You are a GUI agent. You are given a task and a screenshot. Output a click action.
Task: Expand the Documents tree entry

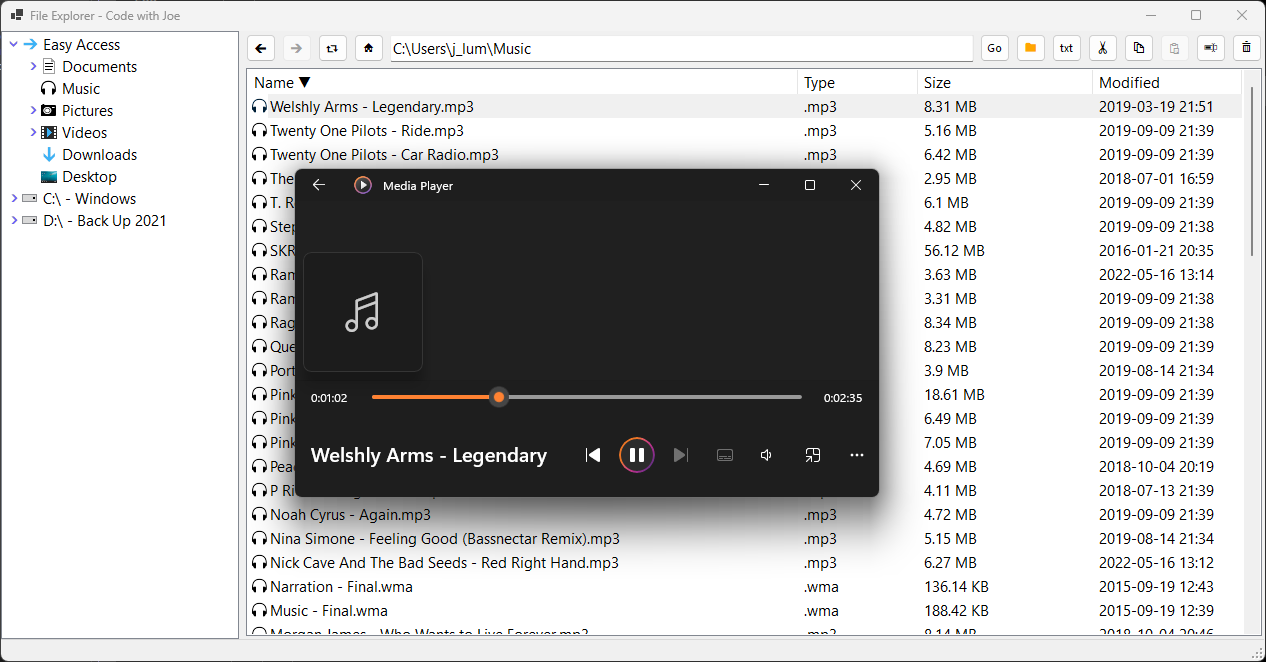click(x=31, y=66)
